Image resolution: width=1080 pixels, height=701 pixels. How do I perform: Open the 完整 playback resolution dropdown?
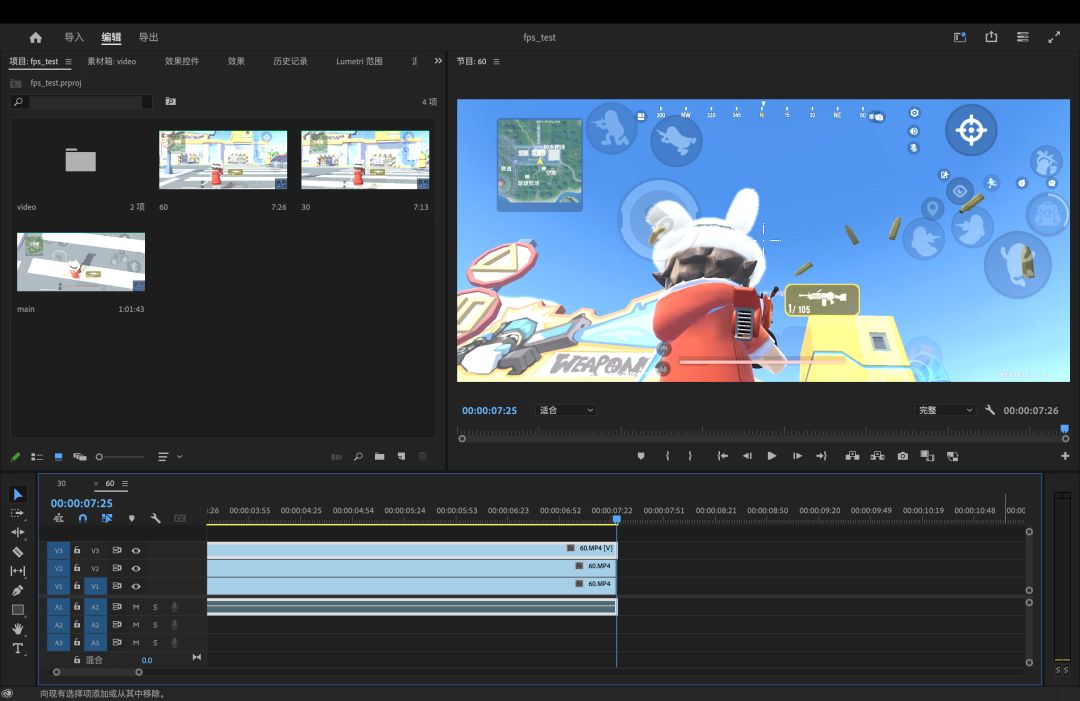click(x=945, y=410)
